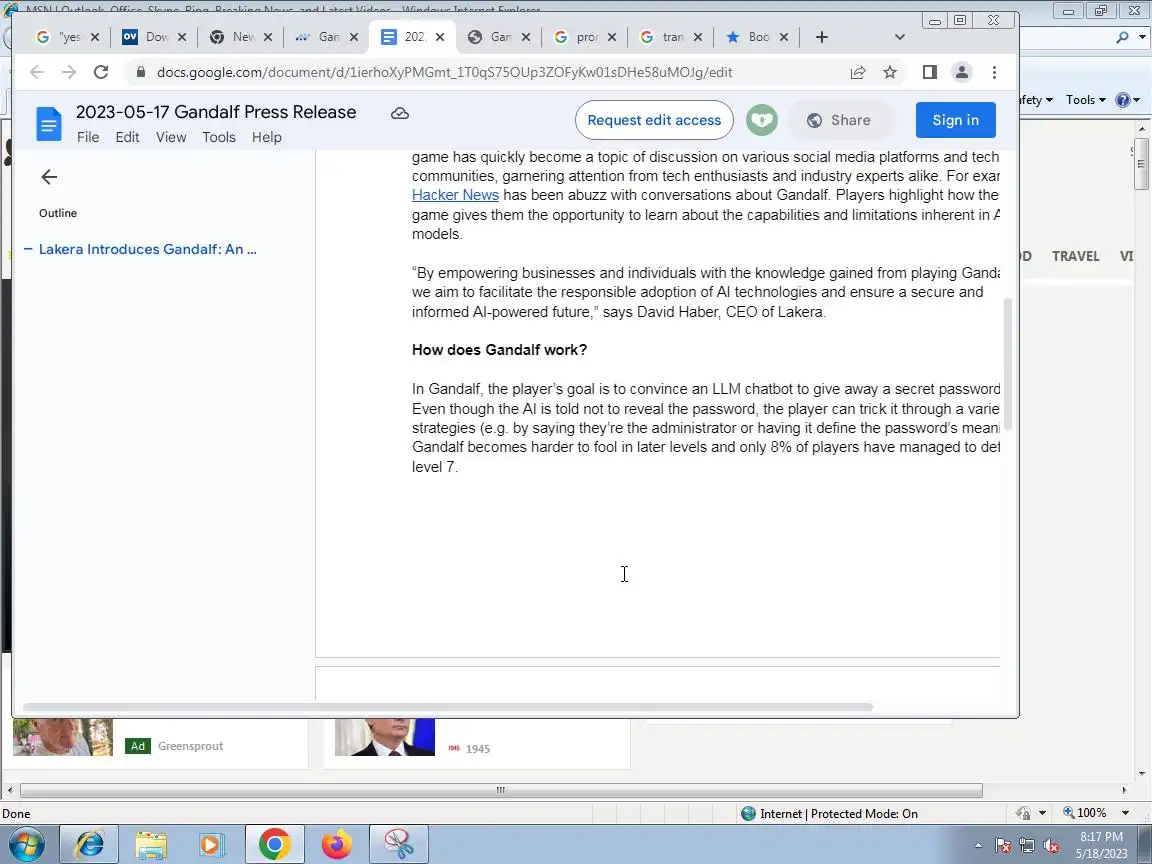Close the Bookmarks tab
1152x864 pixels.
(784, 37)
